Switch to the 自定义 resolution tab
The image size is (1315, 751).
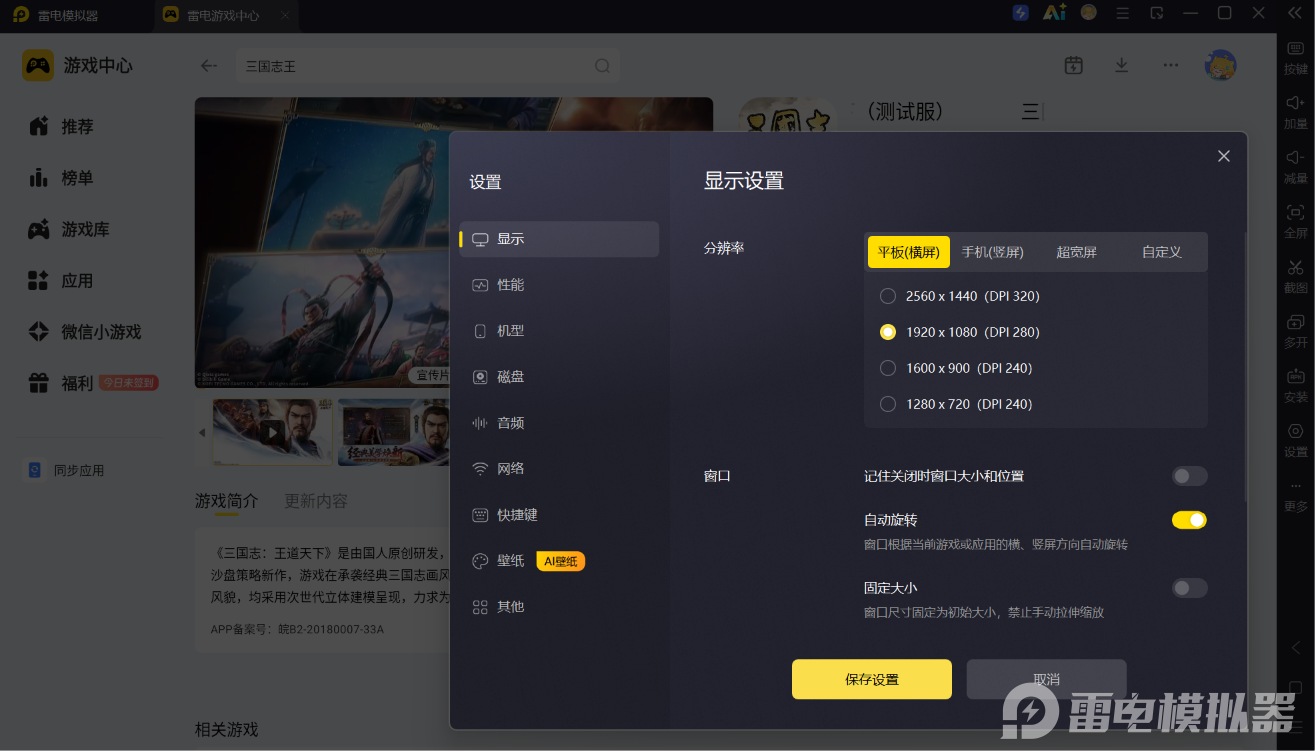point(1162,252)
